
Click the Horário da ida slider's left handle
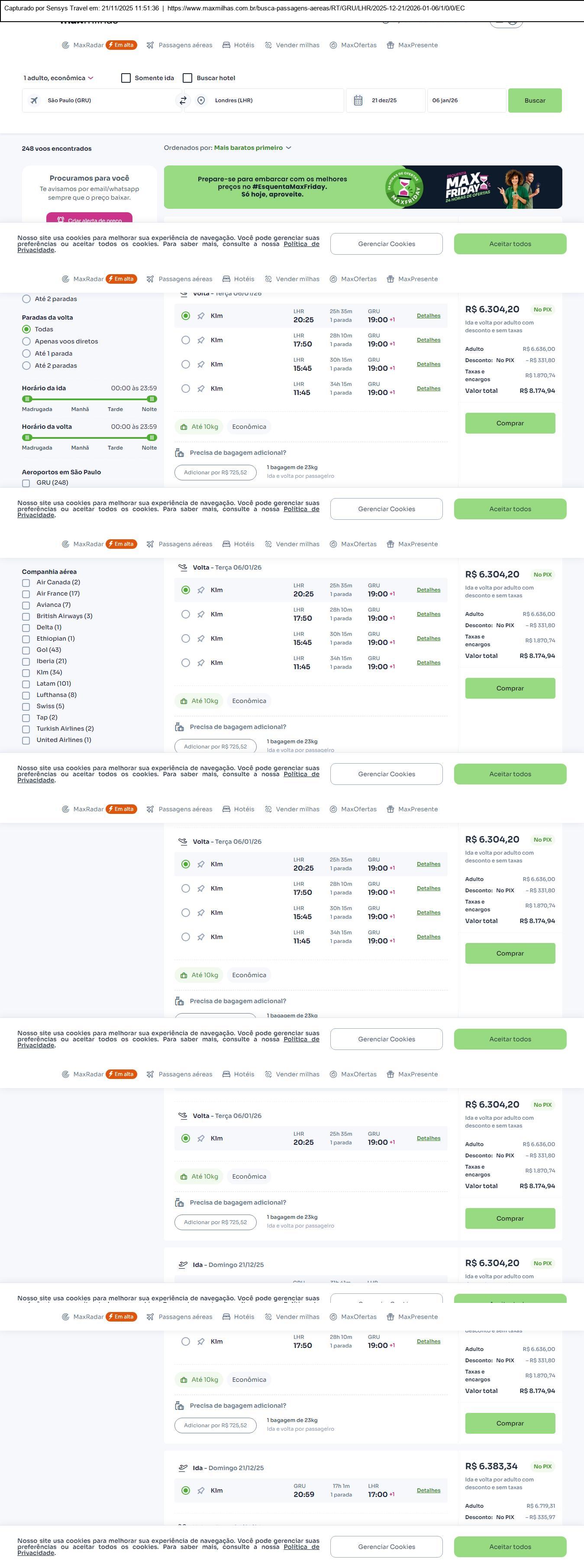point(27,398)
